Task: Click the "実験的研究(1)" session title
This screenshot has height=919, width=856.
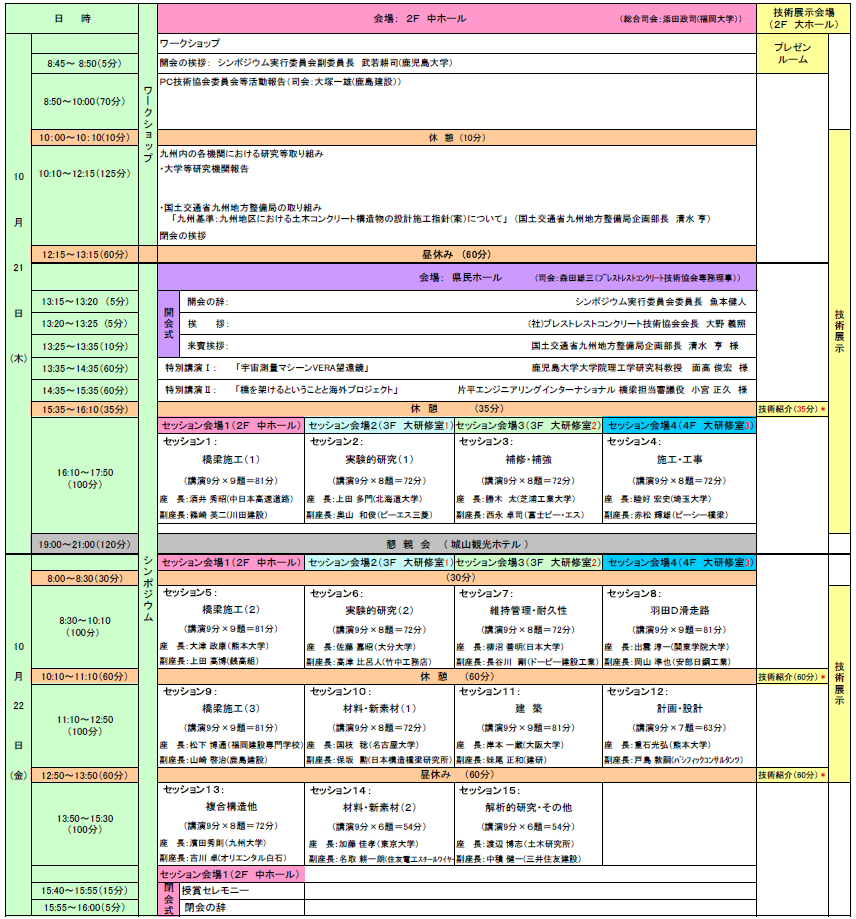Action: (x=379, y=460)
